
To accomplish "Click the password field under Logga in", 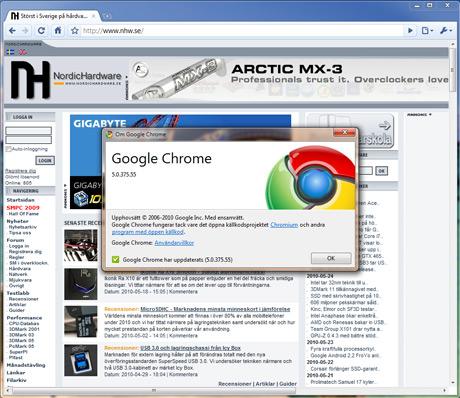I will pos(29,140).
